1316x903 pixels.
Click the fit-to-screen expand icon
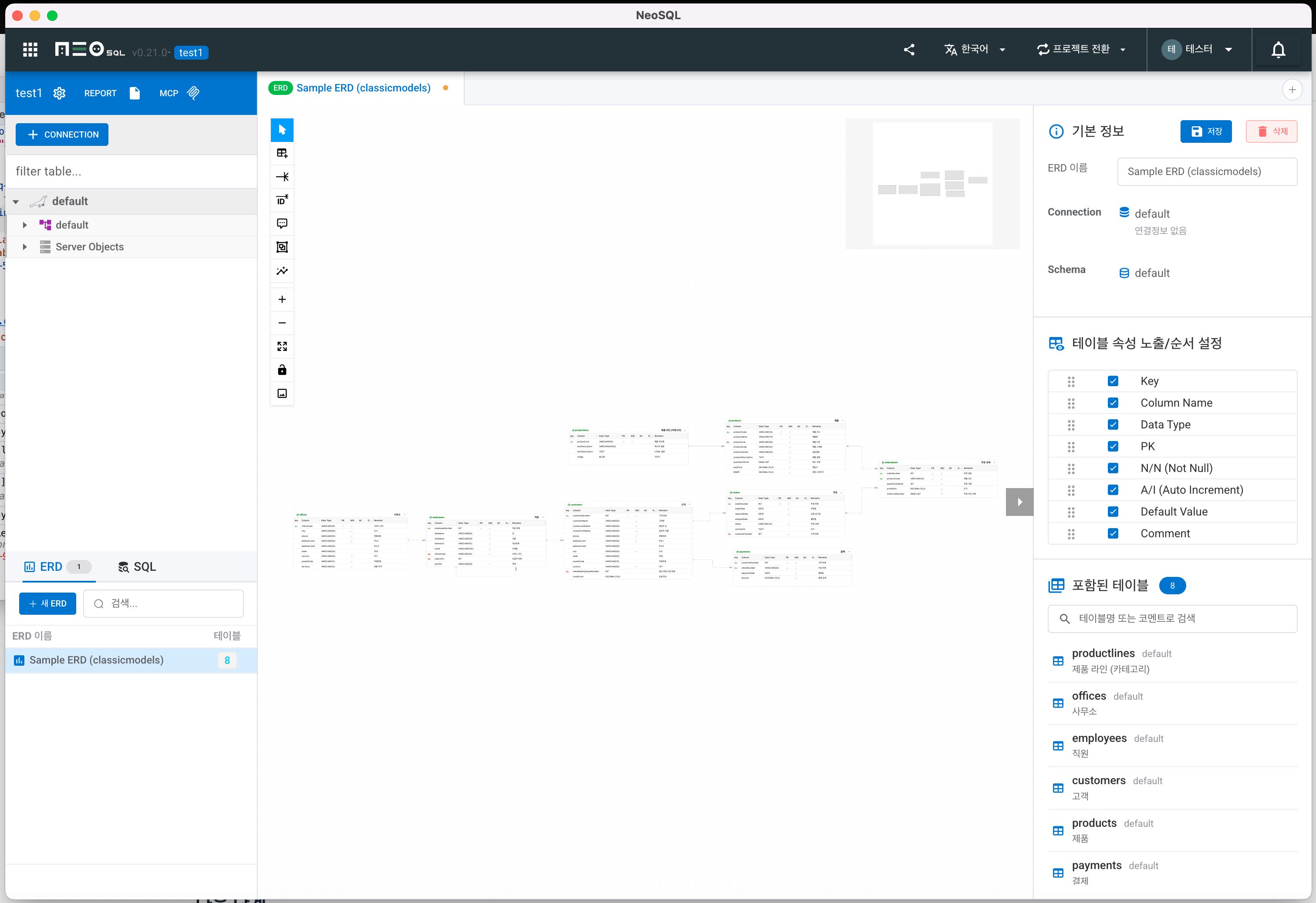(x=282, y=346)
